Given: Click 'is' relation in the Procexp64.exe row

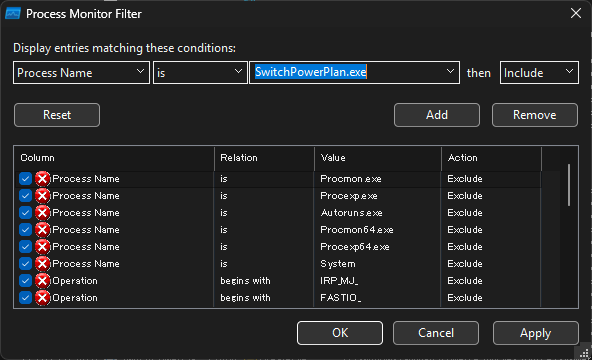Looking at the screenshot, I should tap(224, 246).
